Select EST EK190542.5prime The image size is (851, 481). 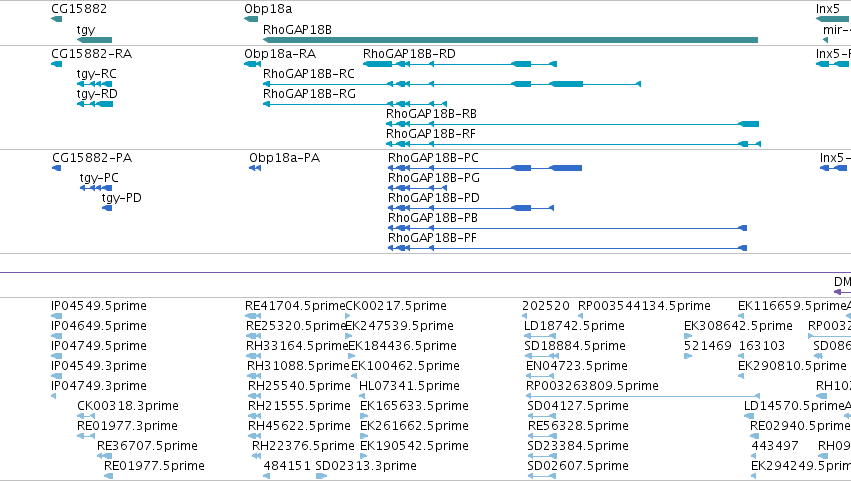(x=415, y=447)
